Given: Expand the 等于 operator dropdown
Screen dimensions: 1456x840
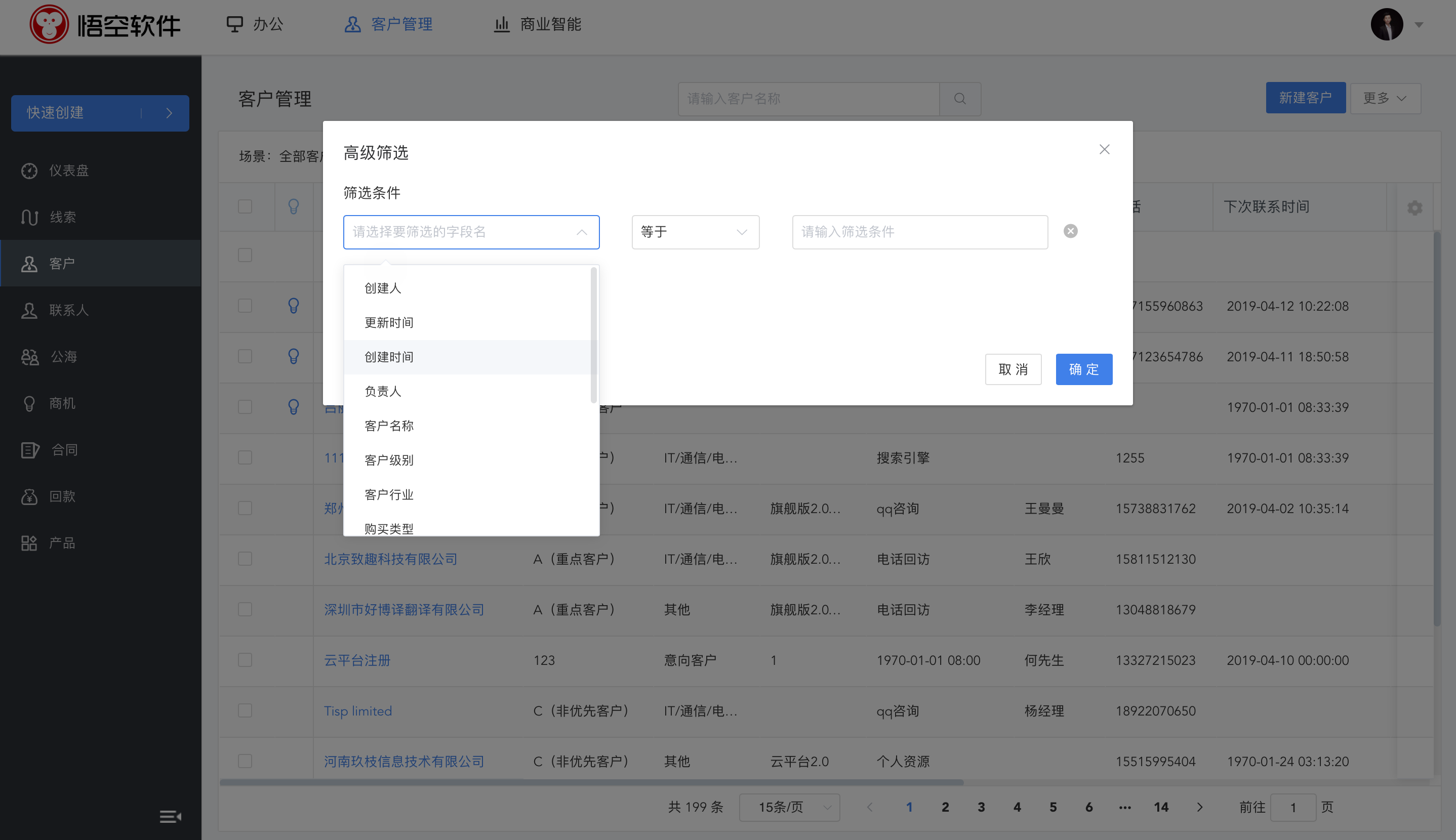Looking at the screenshot, I should [694, 231].
